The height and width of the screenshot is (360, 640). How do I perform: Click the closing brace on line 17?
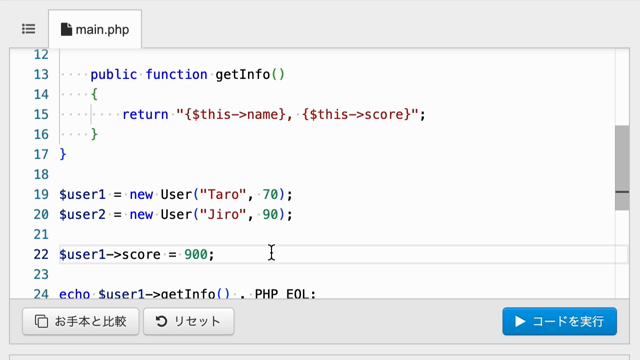(63, 154)
